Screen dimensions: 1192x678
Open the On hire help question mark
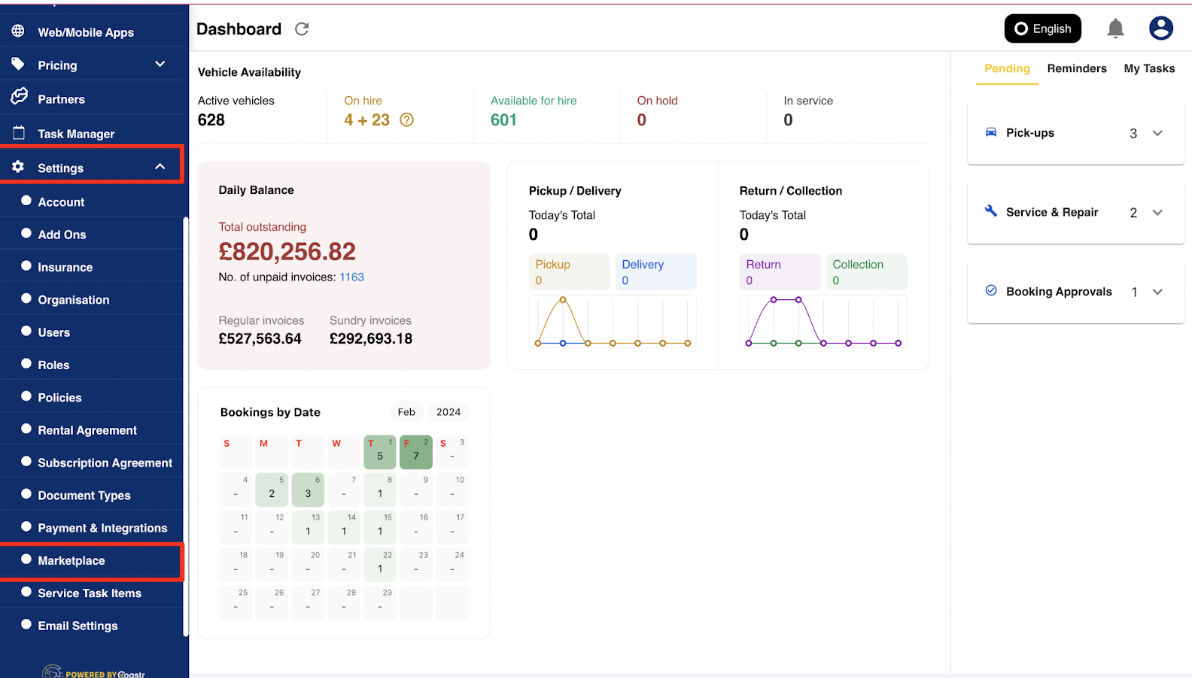coord(407,119)
